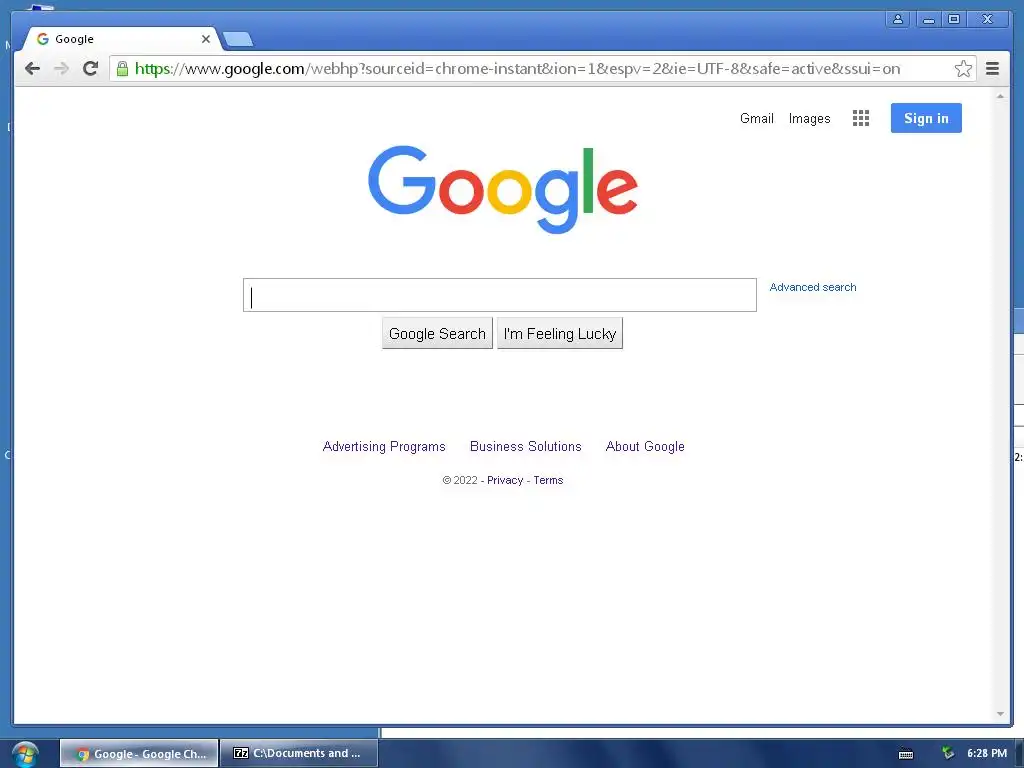Open the Images link
Screen dimensions: 1024x768
coord(809,118)
